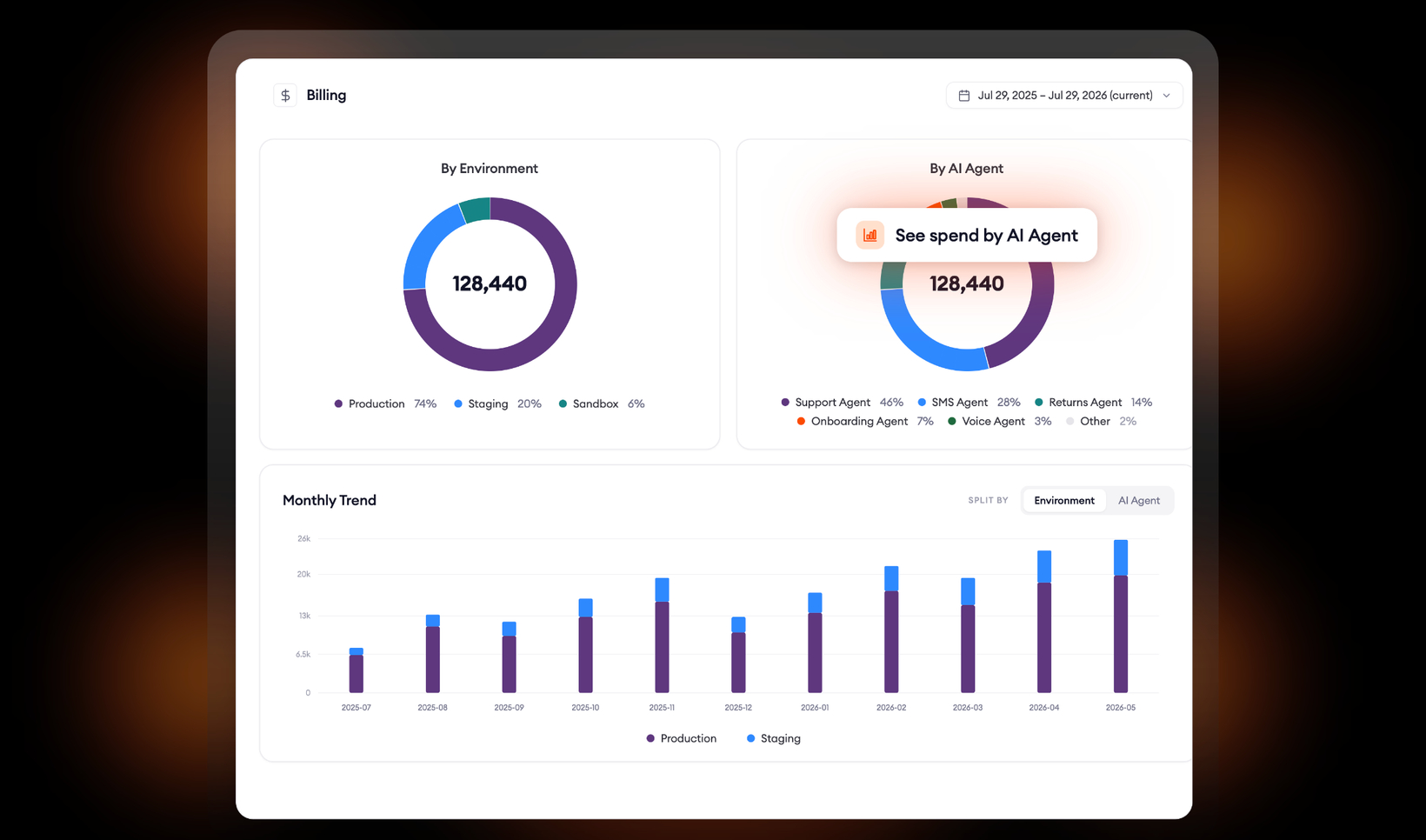
Task: Open the date range dropdown
Action: pos(1063,96)
